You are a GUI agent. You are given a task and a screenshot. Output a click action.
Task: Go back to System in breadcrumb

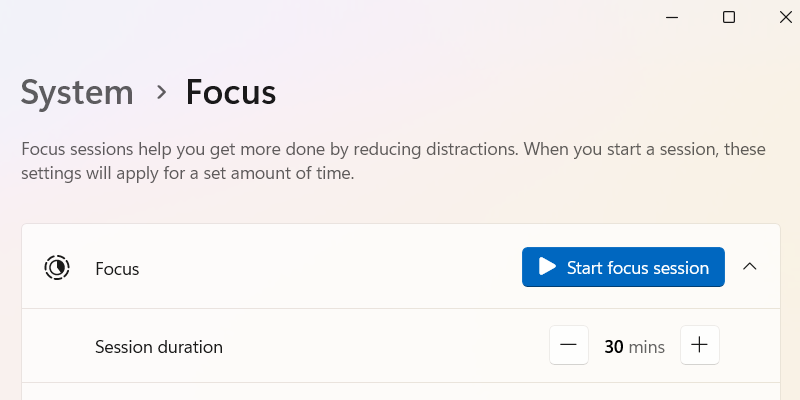(77, 92)
